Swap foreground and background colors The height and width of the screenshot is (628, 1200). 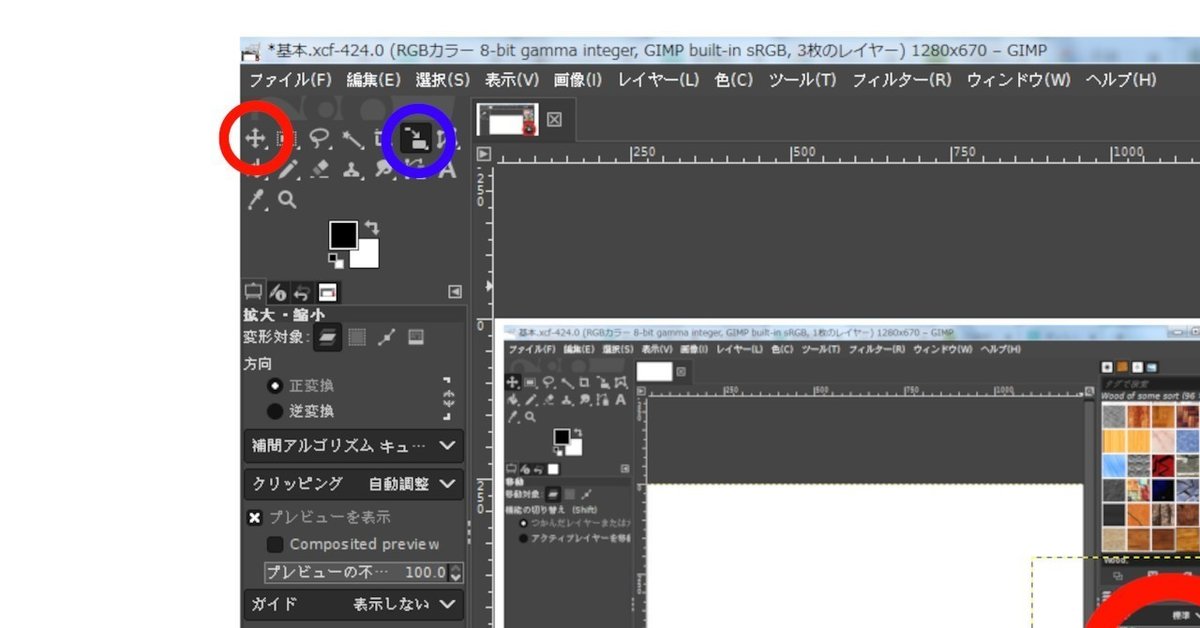[372, 226]
